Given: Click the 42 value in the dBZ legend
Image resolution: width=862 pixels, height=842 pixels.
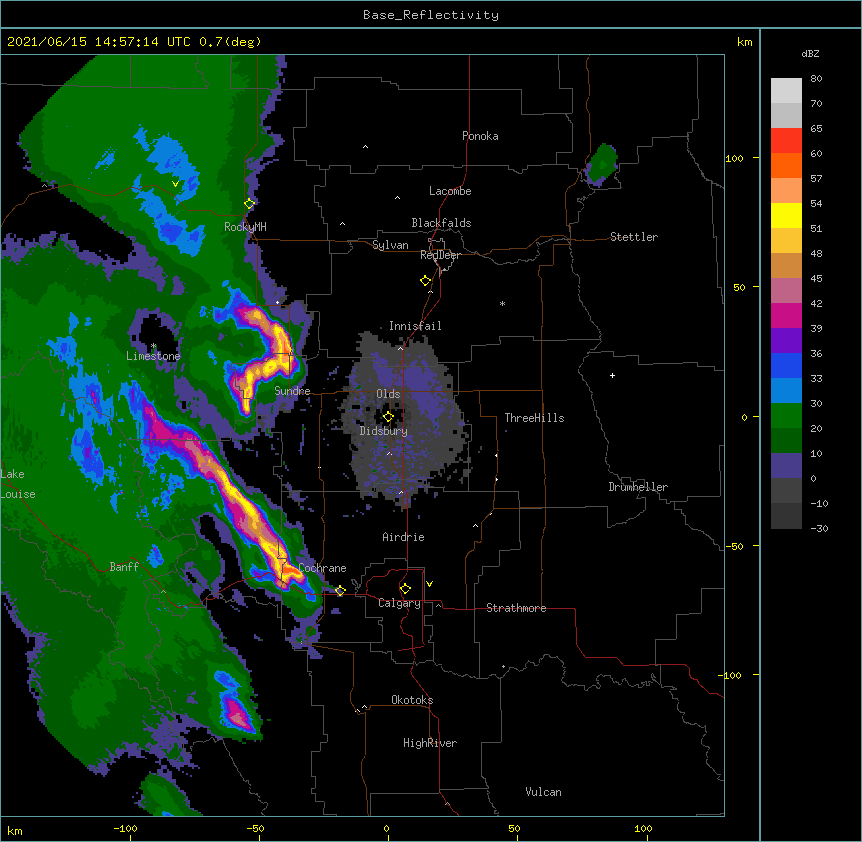Looking at the screenshot, I should (816, 303).
